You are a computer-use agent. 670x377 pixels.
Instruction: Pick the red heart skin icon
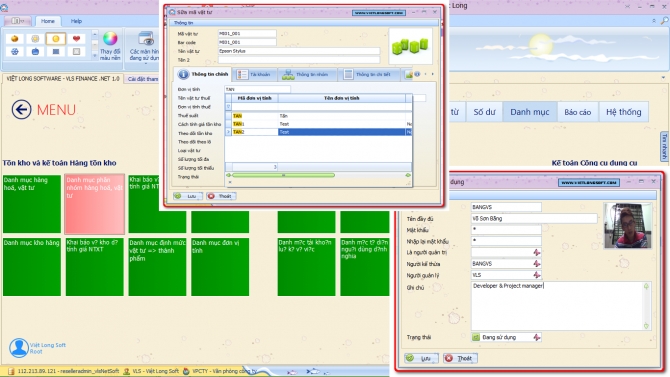(76, 39)
